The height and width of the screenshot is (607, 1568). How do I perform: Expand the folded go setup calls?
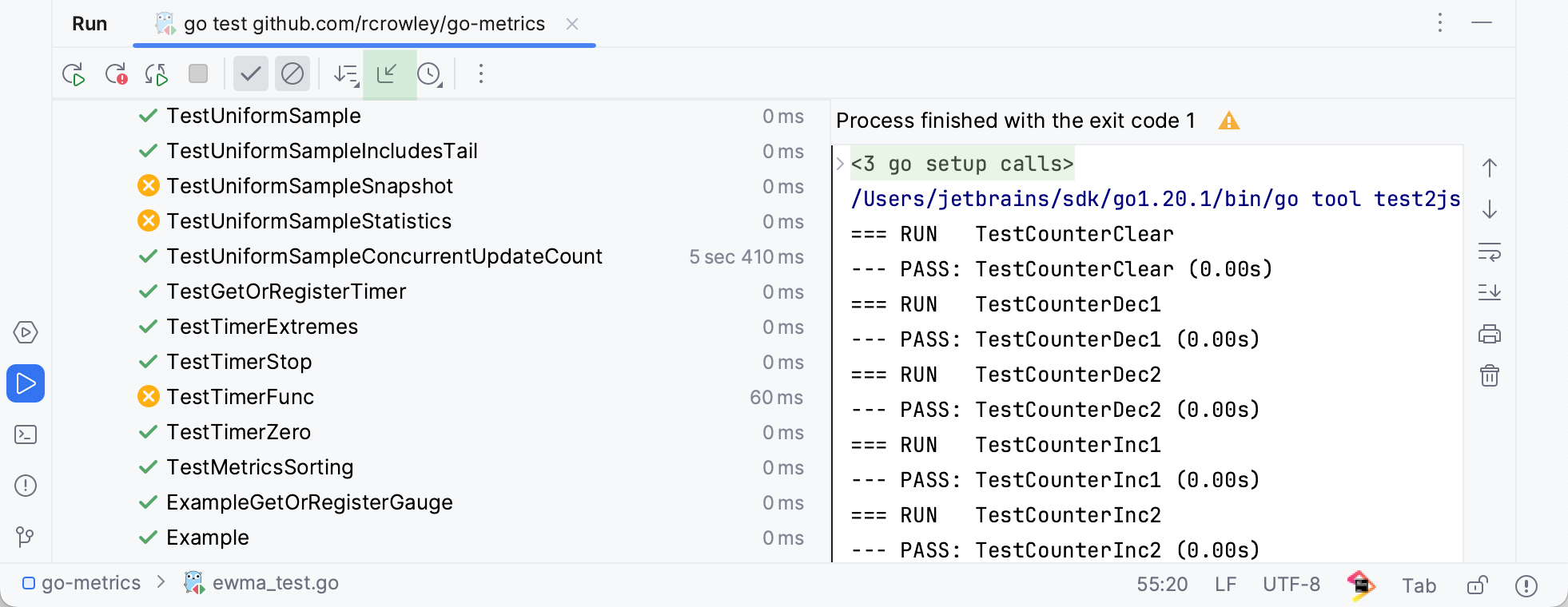tap(841, 164)
